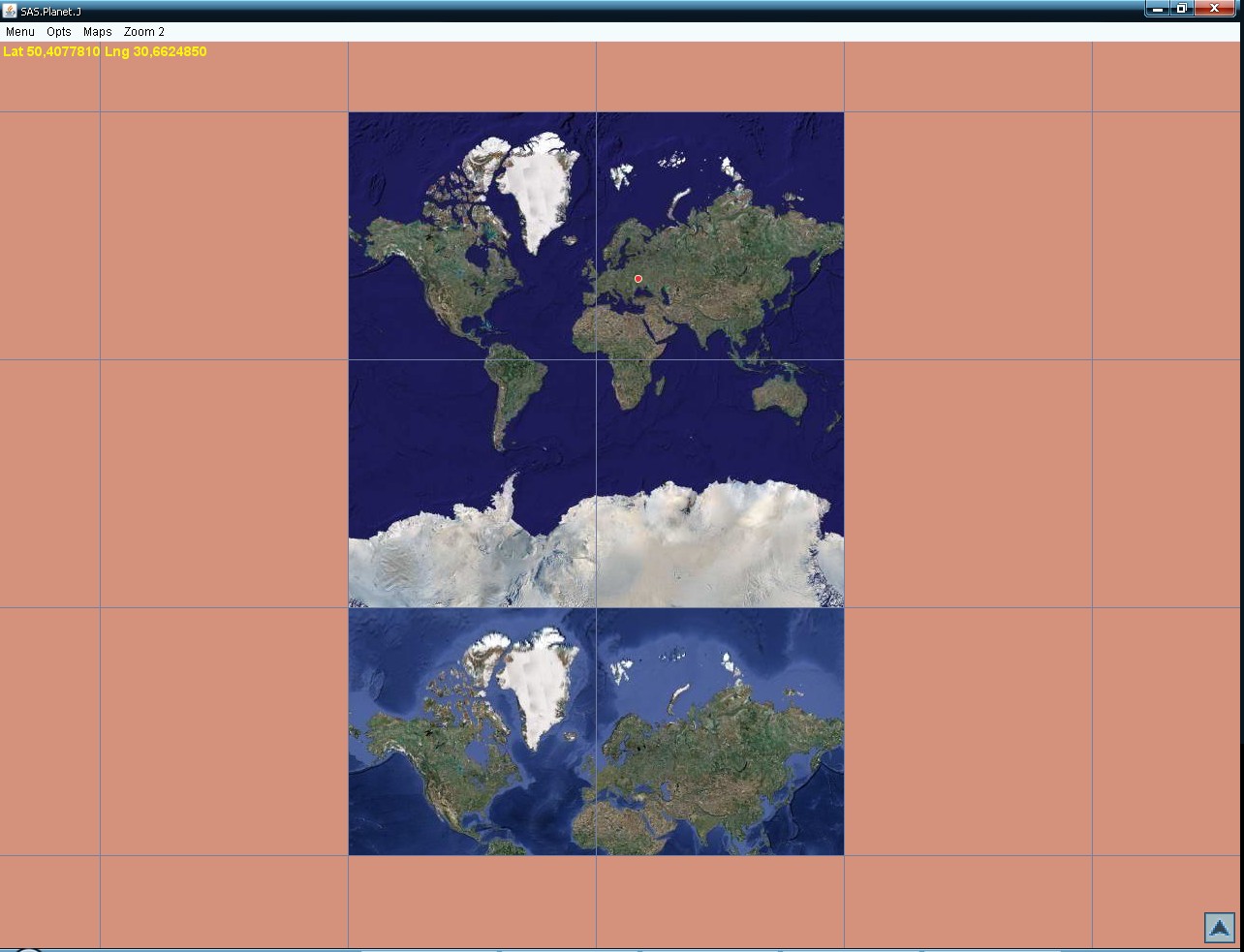1244x952 pixels.
Task: Open the Menu menu
Action: (x=20, y=32)
